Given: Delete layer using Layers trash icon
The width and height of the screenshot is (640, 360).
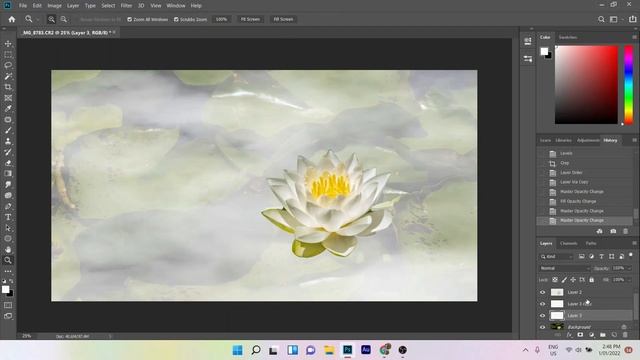Looking at the screenshot, I should [x=625, y=335].
